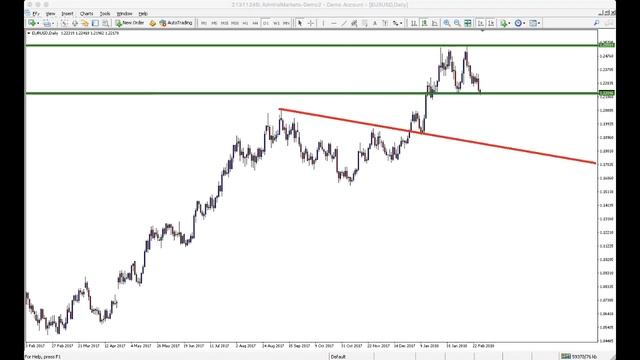The height and width of the screenshot is (360, 640).
Task: Switch chart to H4 timeframe
Action: (256, 23)
